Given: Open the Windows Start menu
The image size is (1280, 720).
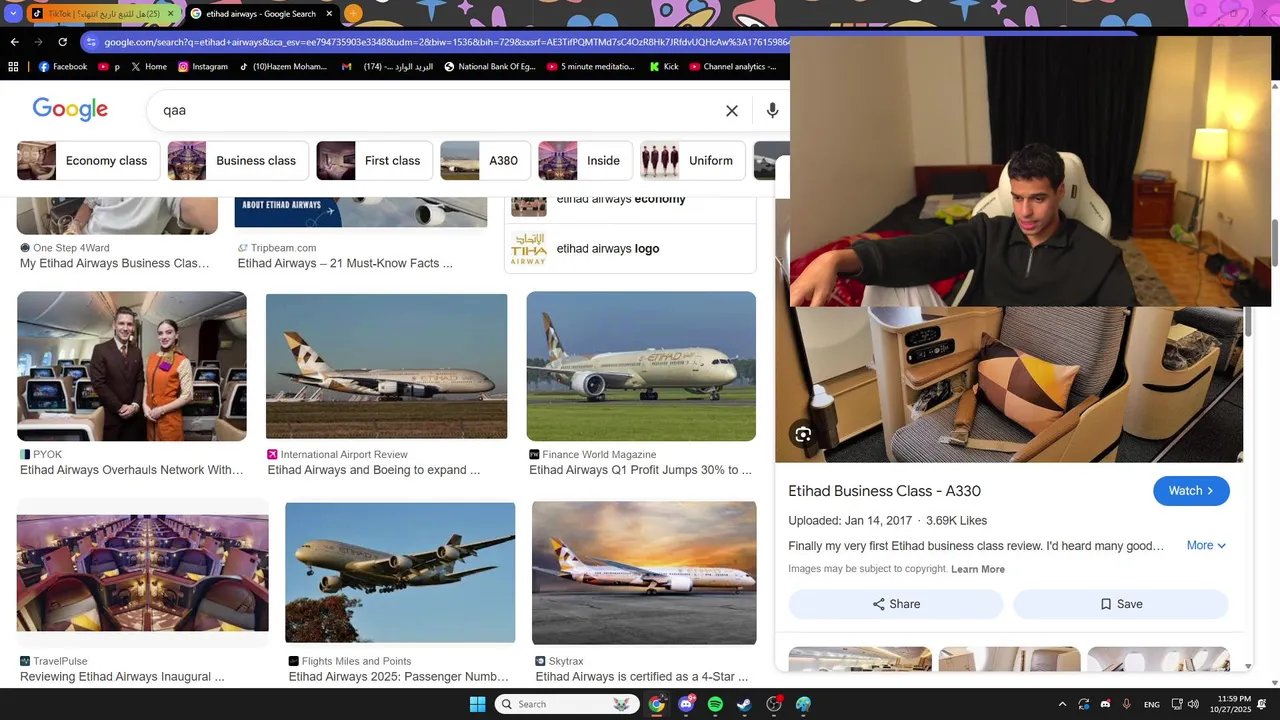Looking at the screenshot, I should [477, 704].
